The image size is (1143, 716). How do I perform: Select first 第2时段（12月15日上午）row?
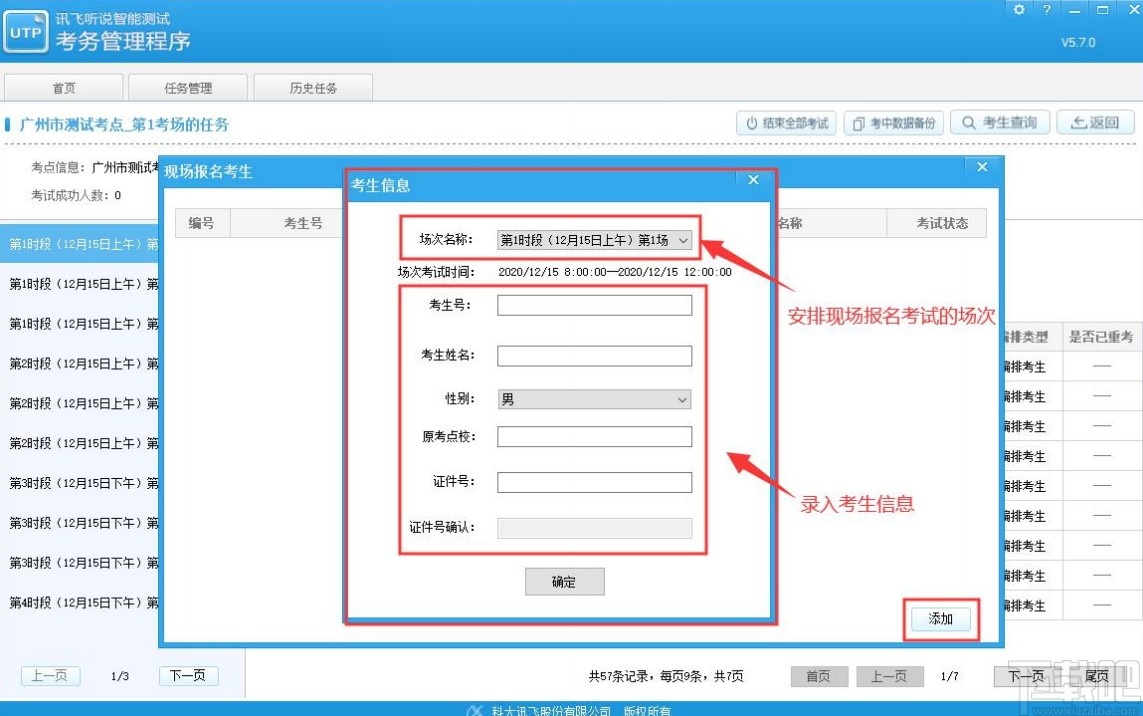[79, 363]
